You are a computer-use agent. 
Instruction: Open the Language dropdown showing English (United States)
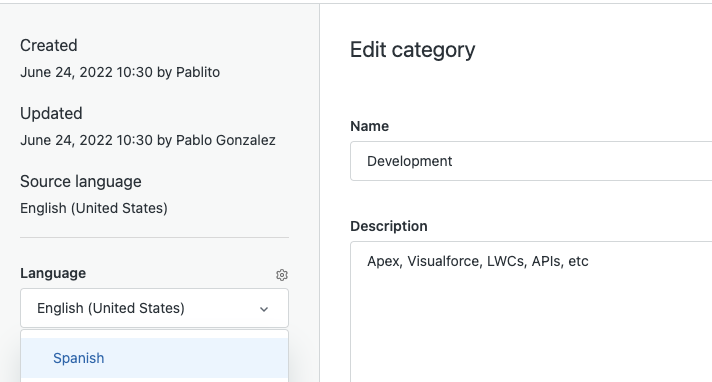(x=154, y=308)
